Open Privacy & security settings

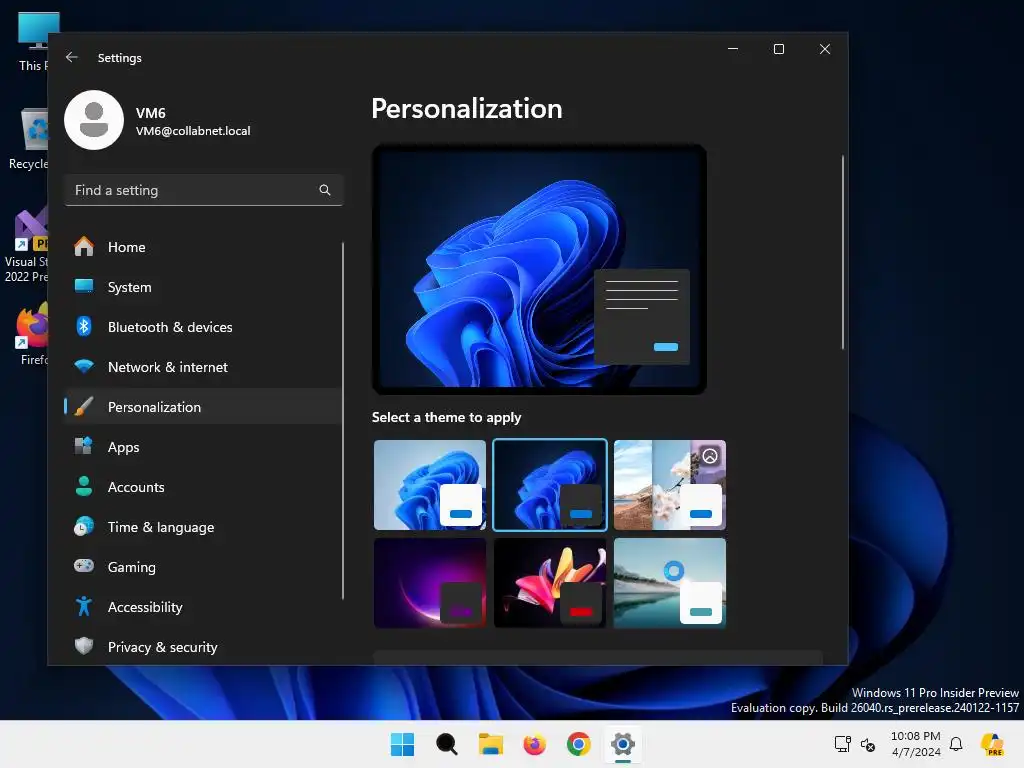click(203, 647)
